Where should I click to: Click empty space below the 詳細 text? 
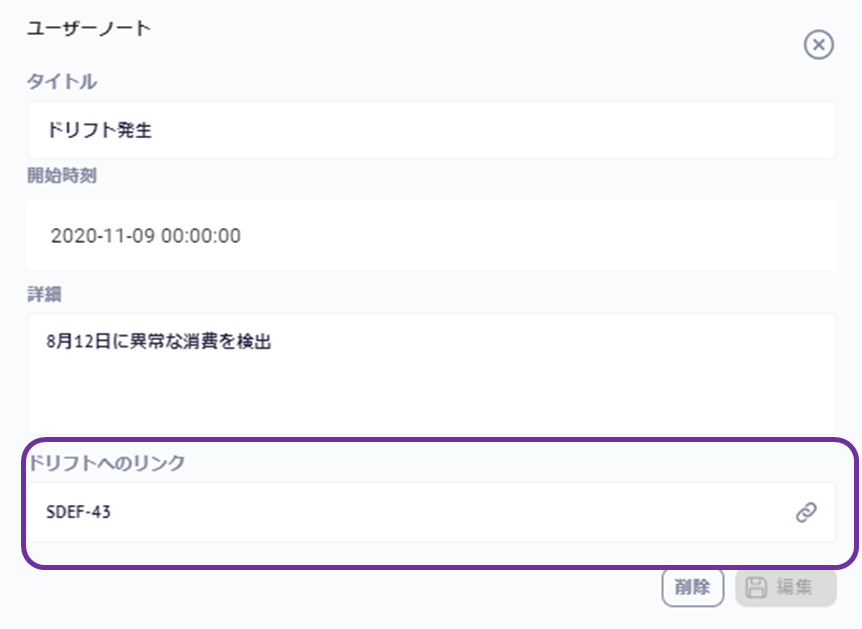[430, 400]
